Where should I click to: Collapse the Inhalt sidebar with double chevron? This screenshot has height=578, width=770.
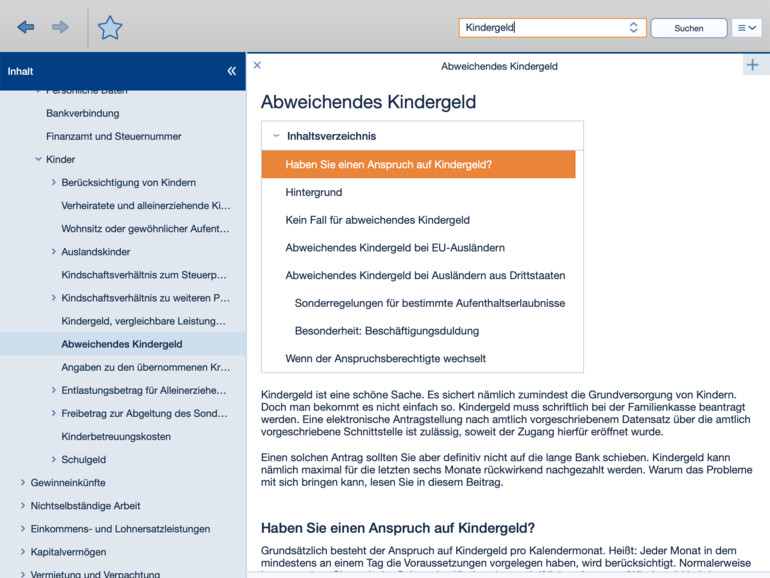pos(232,71)
